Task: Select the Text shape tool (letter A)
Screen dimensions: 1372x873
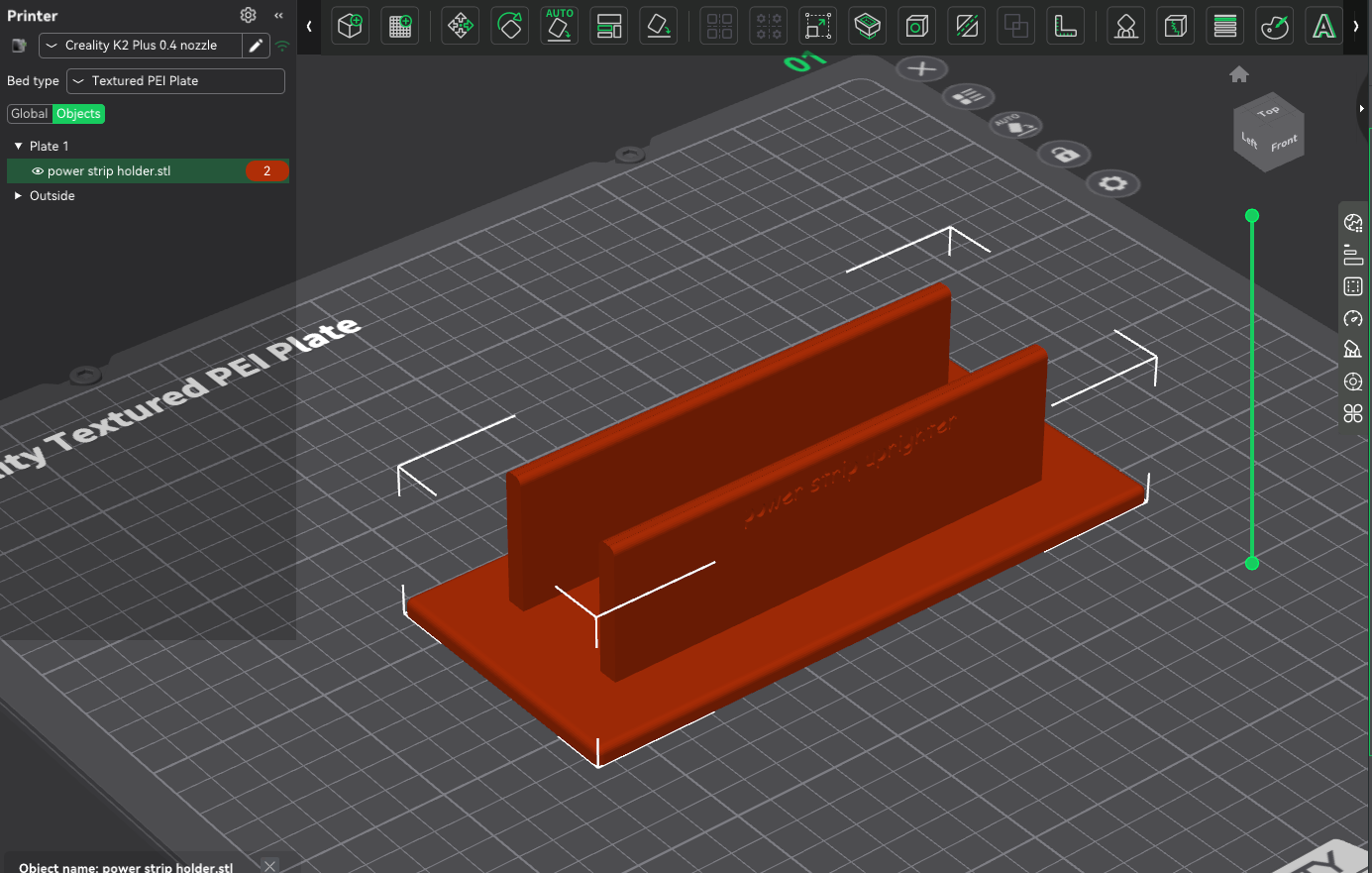Action: pos(1324,26)
